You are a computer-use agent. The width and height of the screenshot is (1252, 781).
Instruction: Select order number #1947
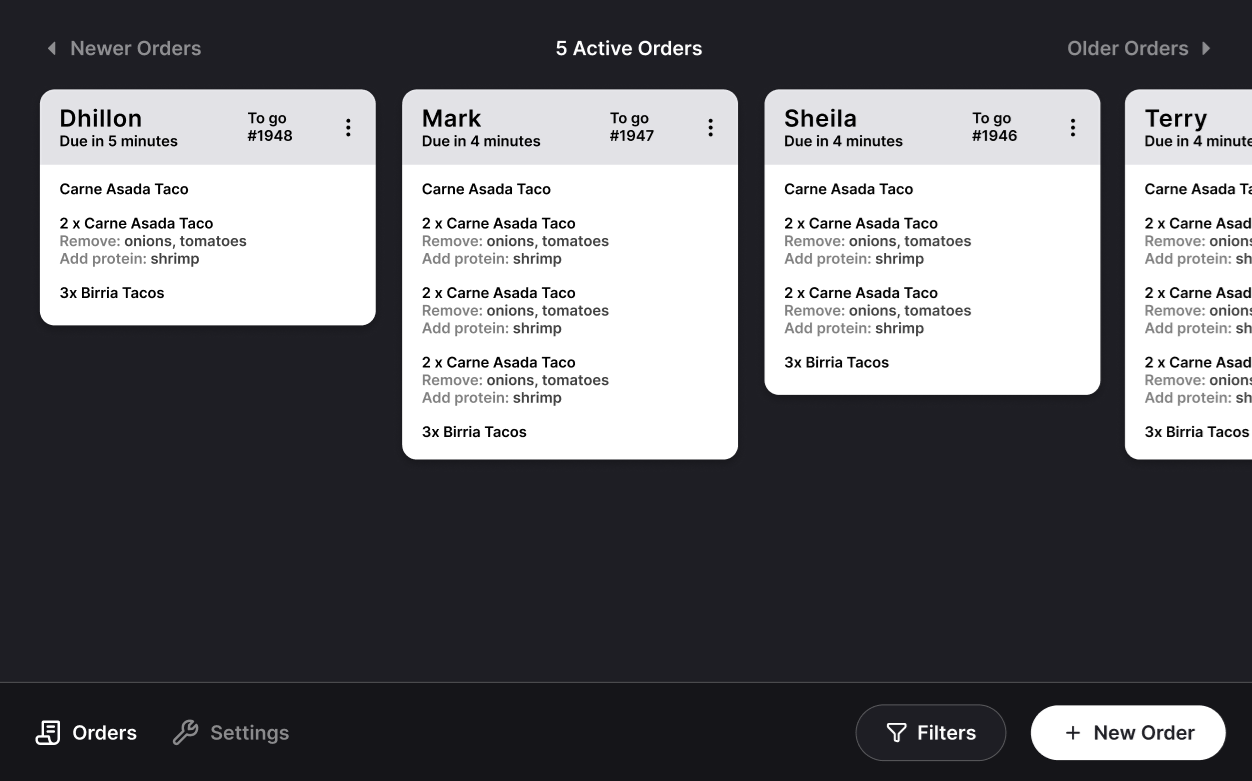pos(632,136)
